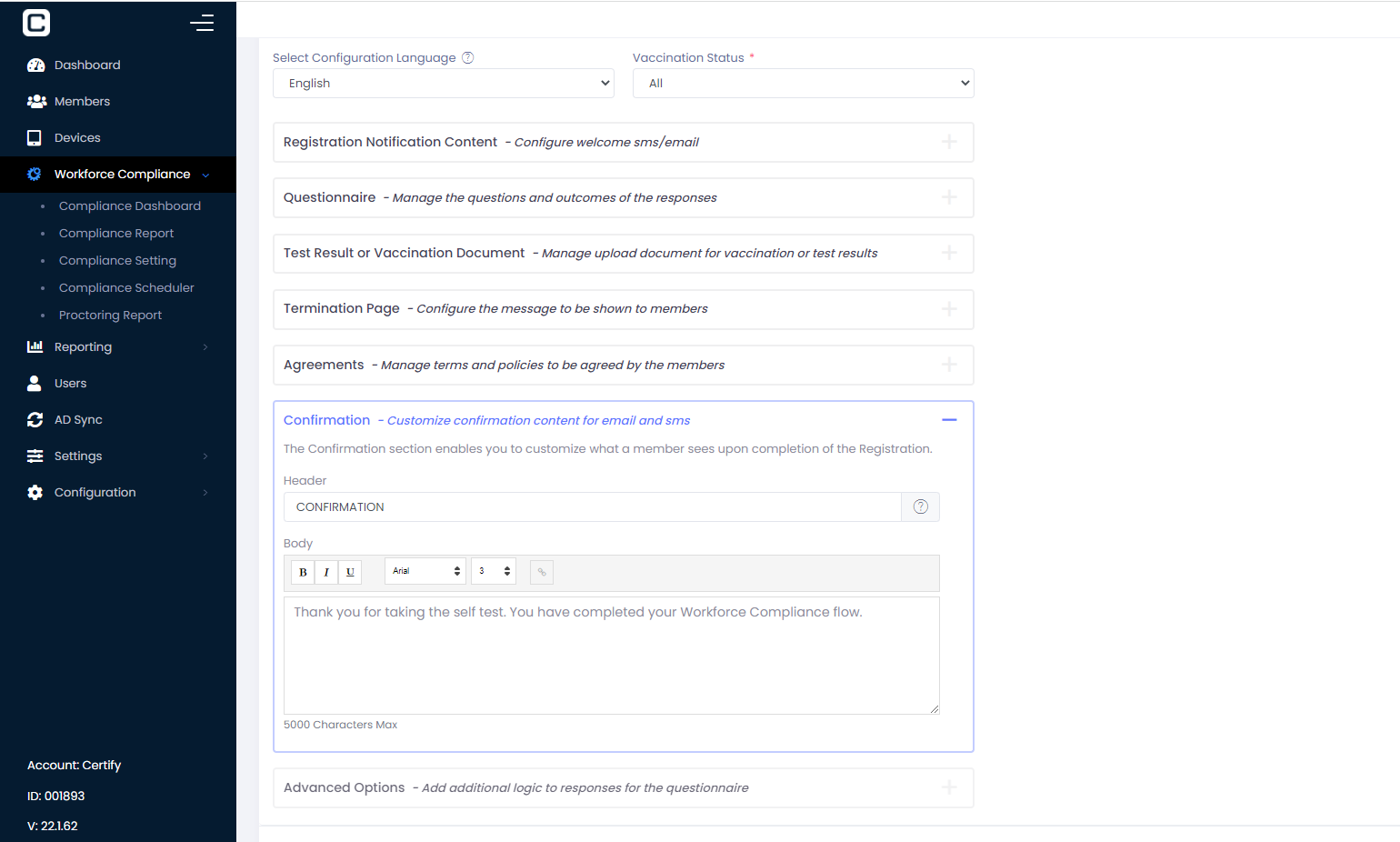Click the Workforce Compliance gear icon
The height and width of the screenshot is (842, 1400).
coord(35,175)
